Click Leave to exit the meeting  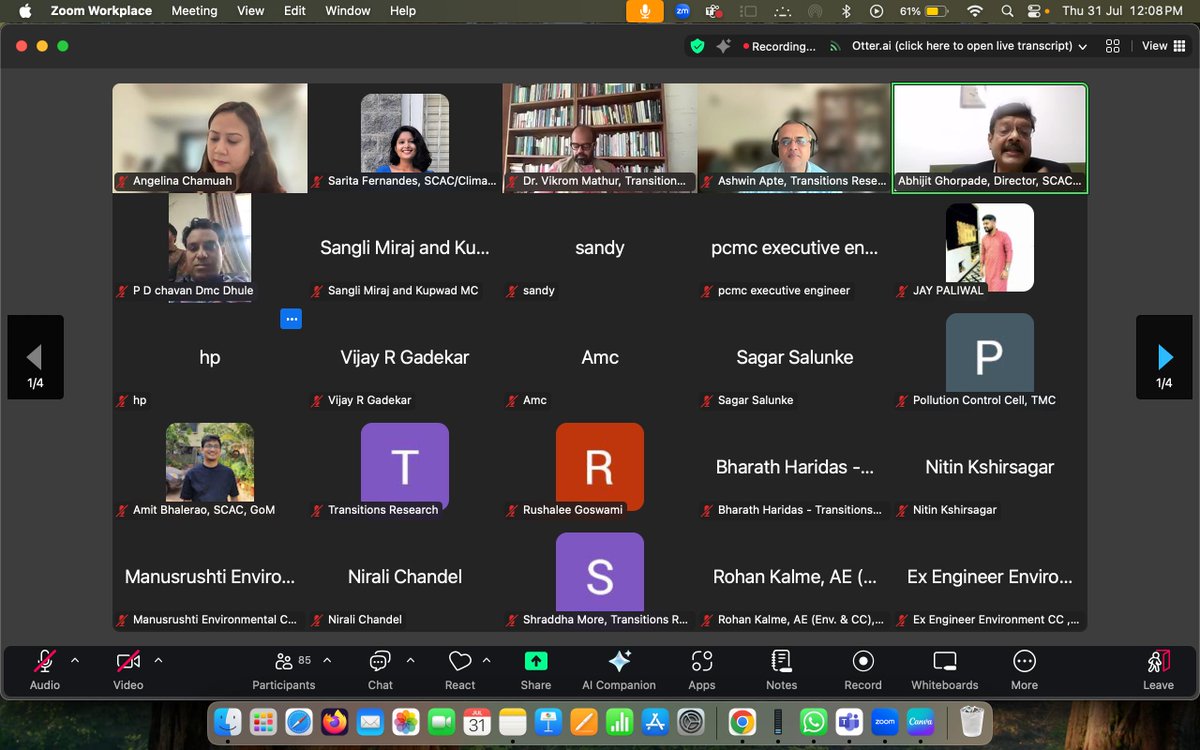pyautogui.click(x=1158, y=670)
